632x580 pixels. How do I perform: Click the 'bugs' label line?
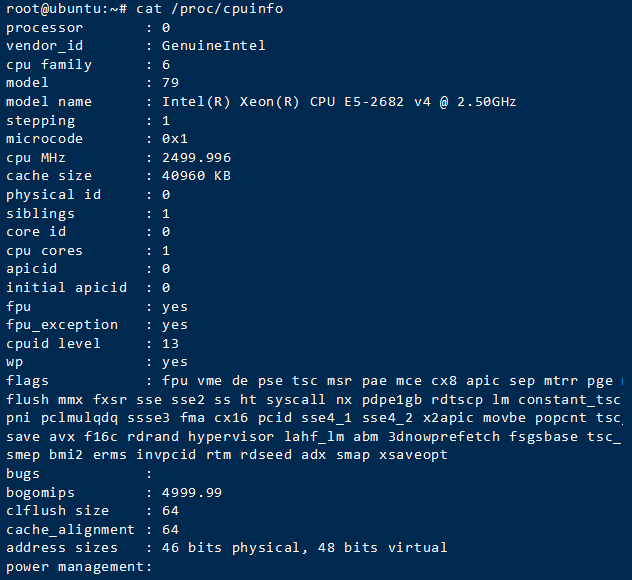tap(23, 474)
